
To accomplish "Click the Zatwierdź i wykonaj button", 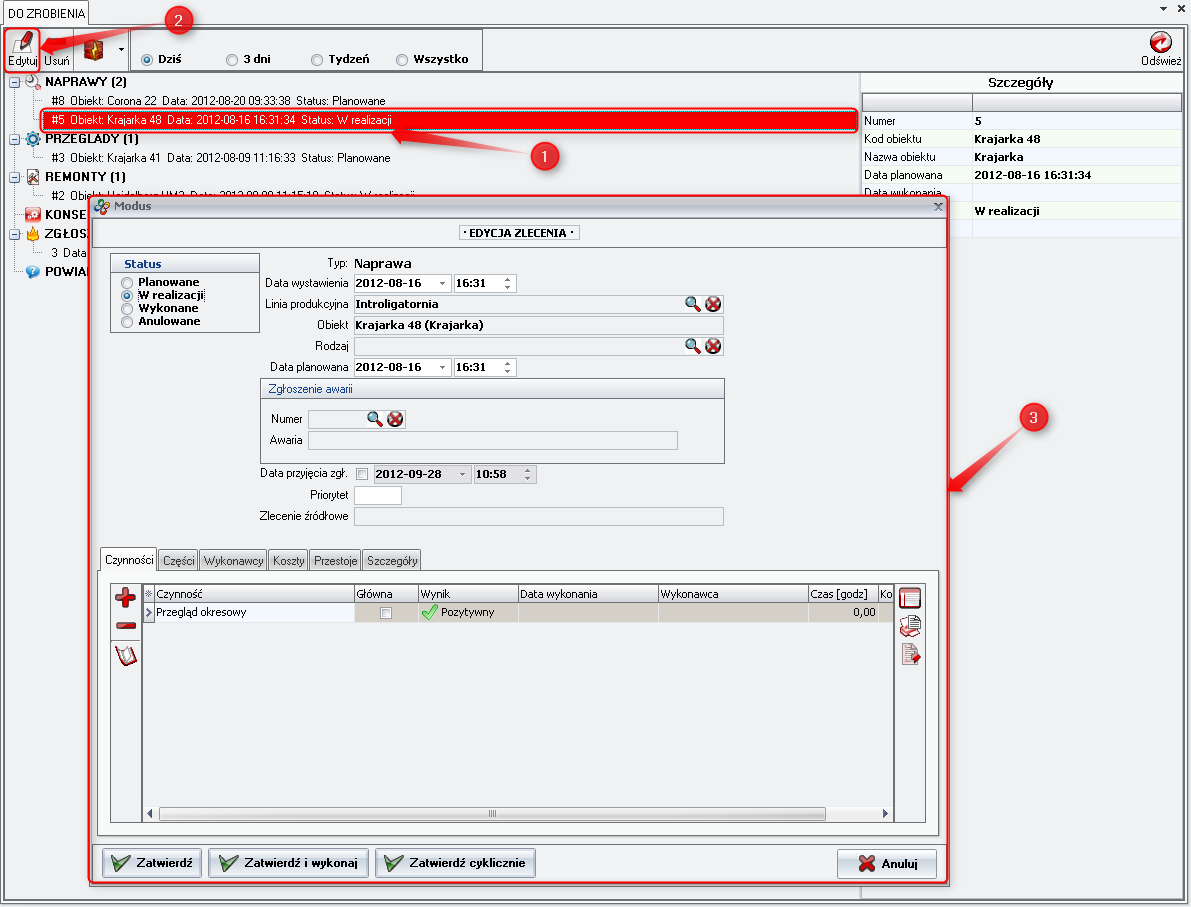I will click(289, 863).
